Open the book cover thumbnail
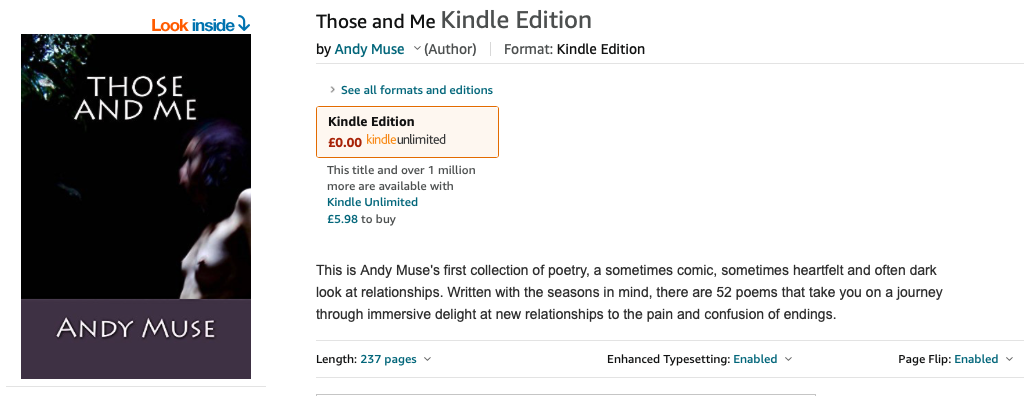1024x396 pixels. 136,206
